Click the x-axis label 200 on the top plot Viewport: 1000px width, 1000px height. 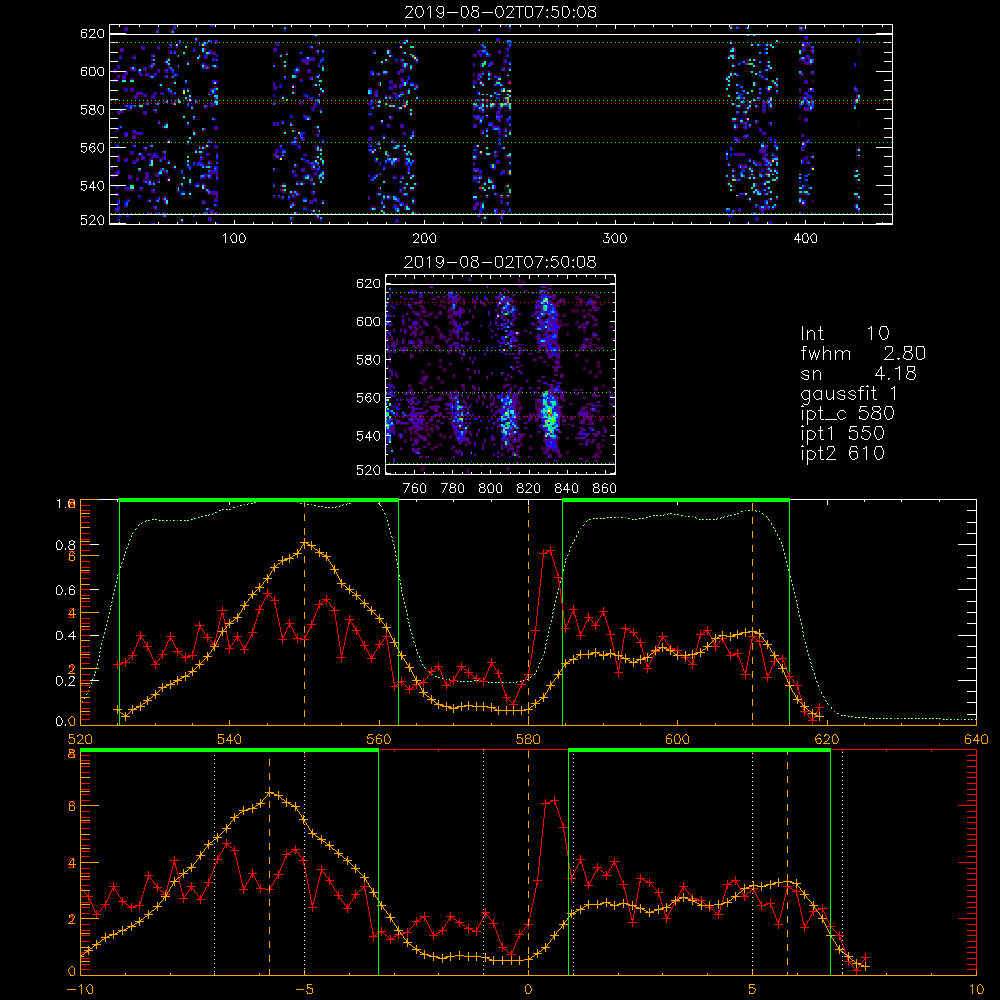424,239
